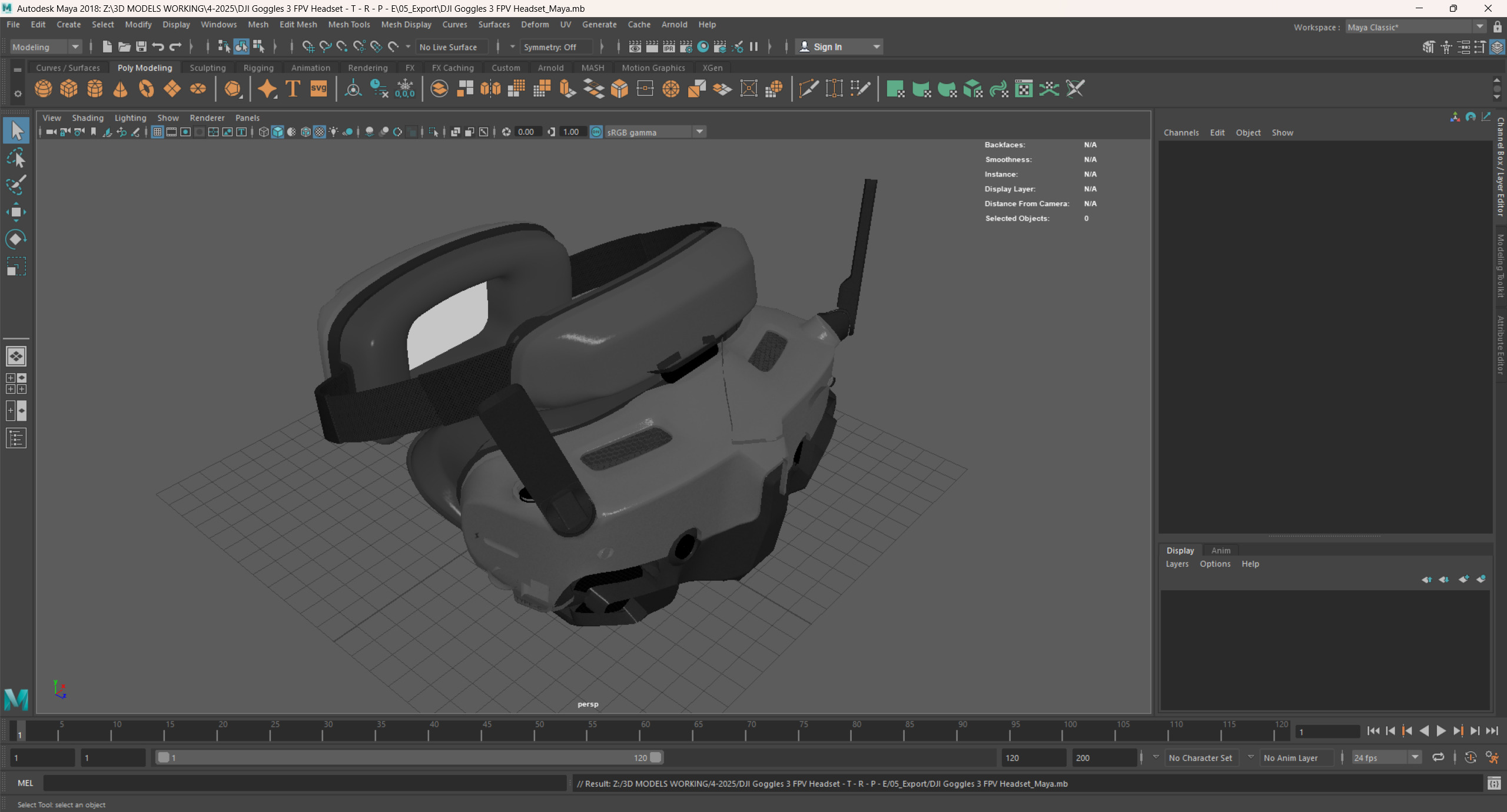Click the Select tool arrow icon
Screen dimensions: 1507x812
click(16, 130)
